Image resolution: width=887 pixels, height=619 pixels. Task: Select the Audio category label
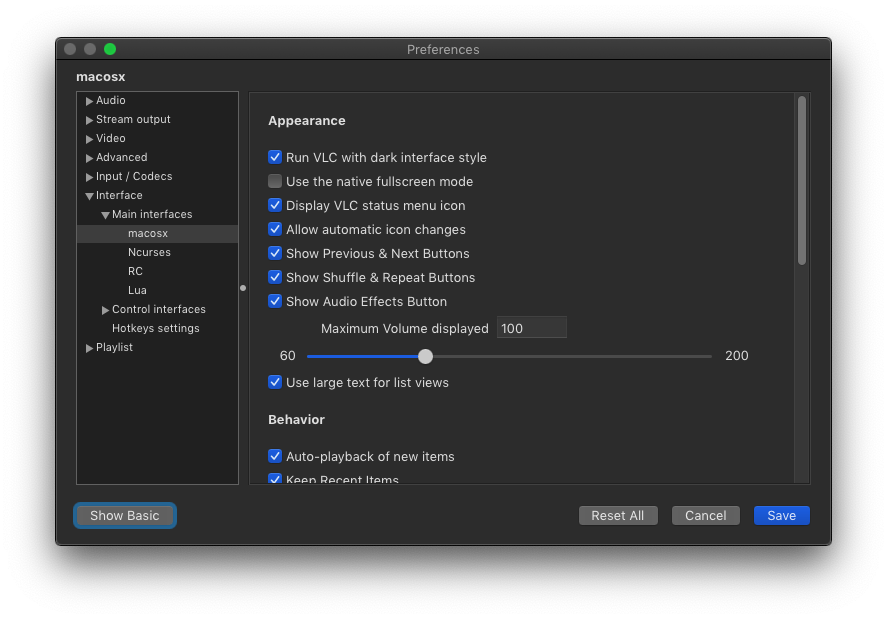110,100
